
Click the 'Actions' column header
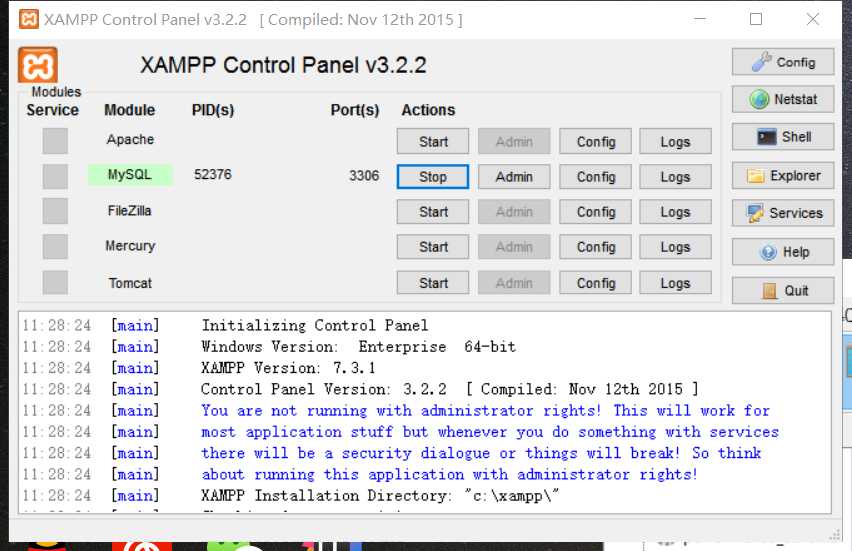428,110
